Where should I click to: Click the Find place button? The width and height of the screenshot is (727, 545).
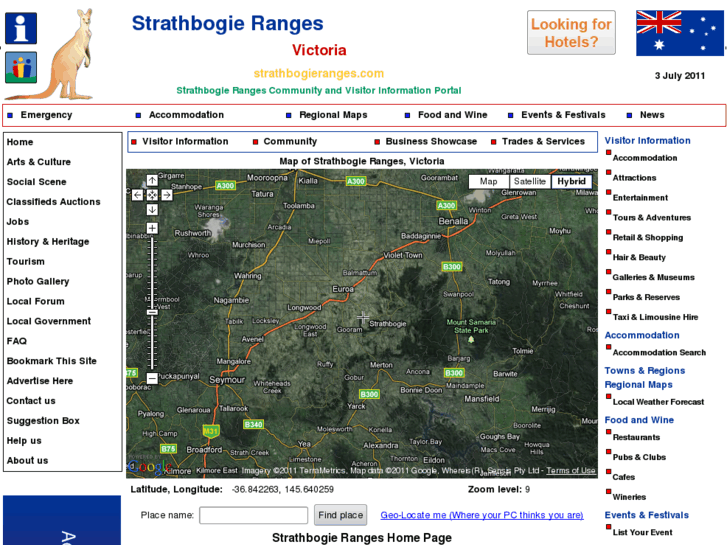(x=340, y=515)
